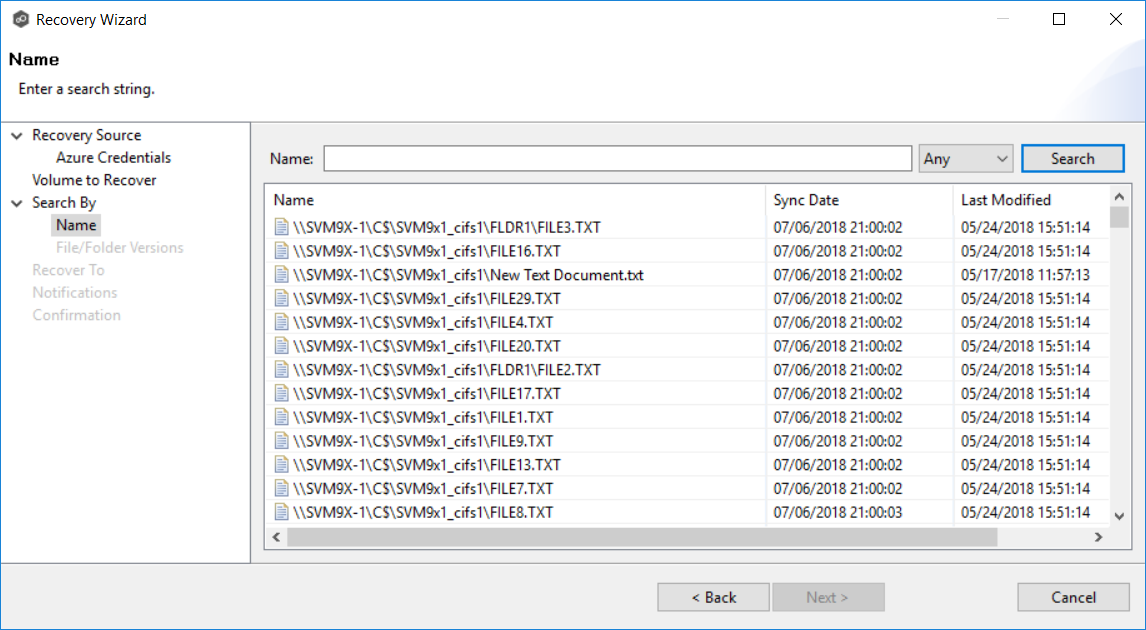Click the file icon next to FILE20.TXT

281,346
